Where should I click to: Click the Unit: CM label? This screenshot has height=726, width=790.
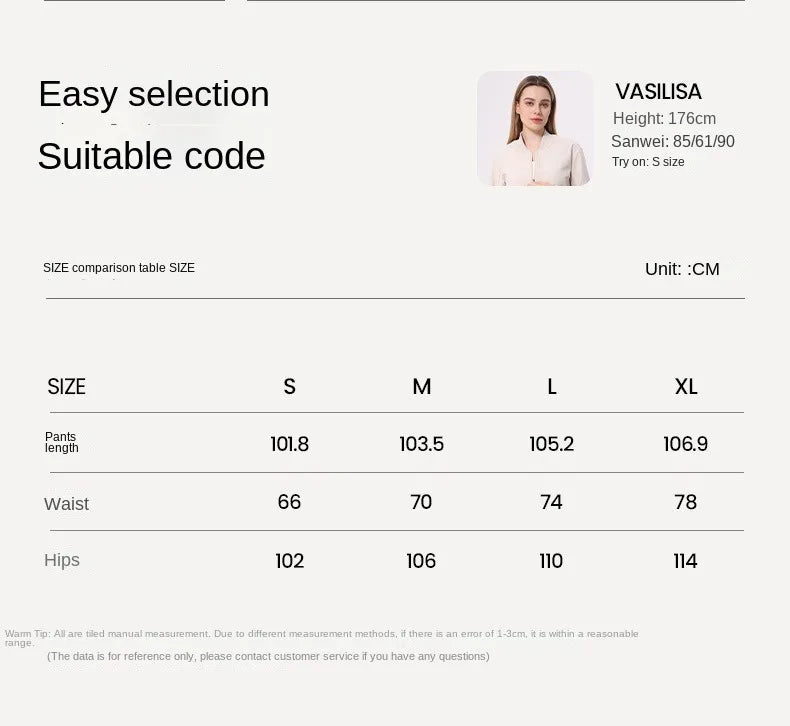coord(682,269)
